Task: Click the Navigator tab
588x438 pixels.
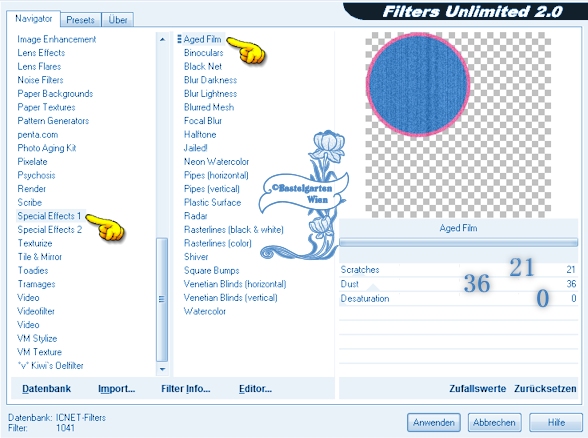Action: pos(33,19)
